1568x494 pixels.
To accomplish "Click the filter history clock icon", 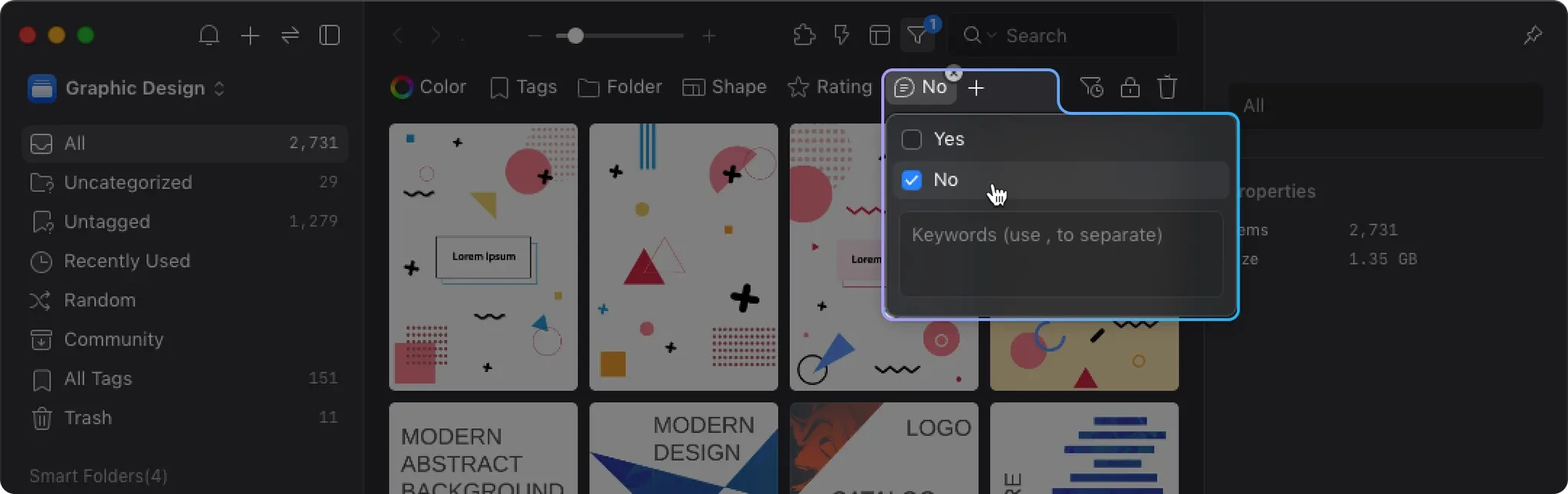I will coord(1092,87).
